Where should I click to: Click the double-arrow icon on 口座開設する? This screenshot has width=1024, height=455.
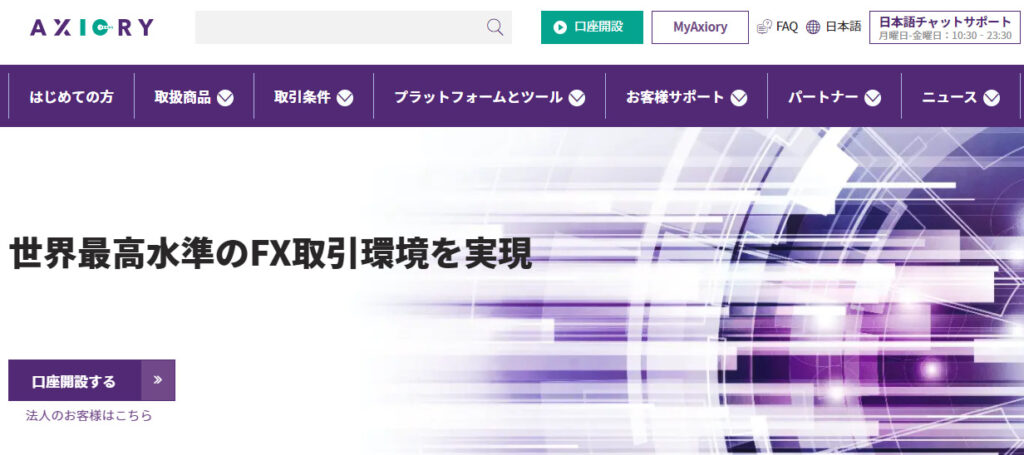coord(158,380)
